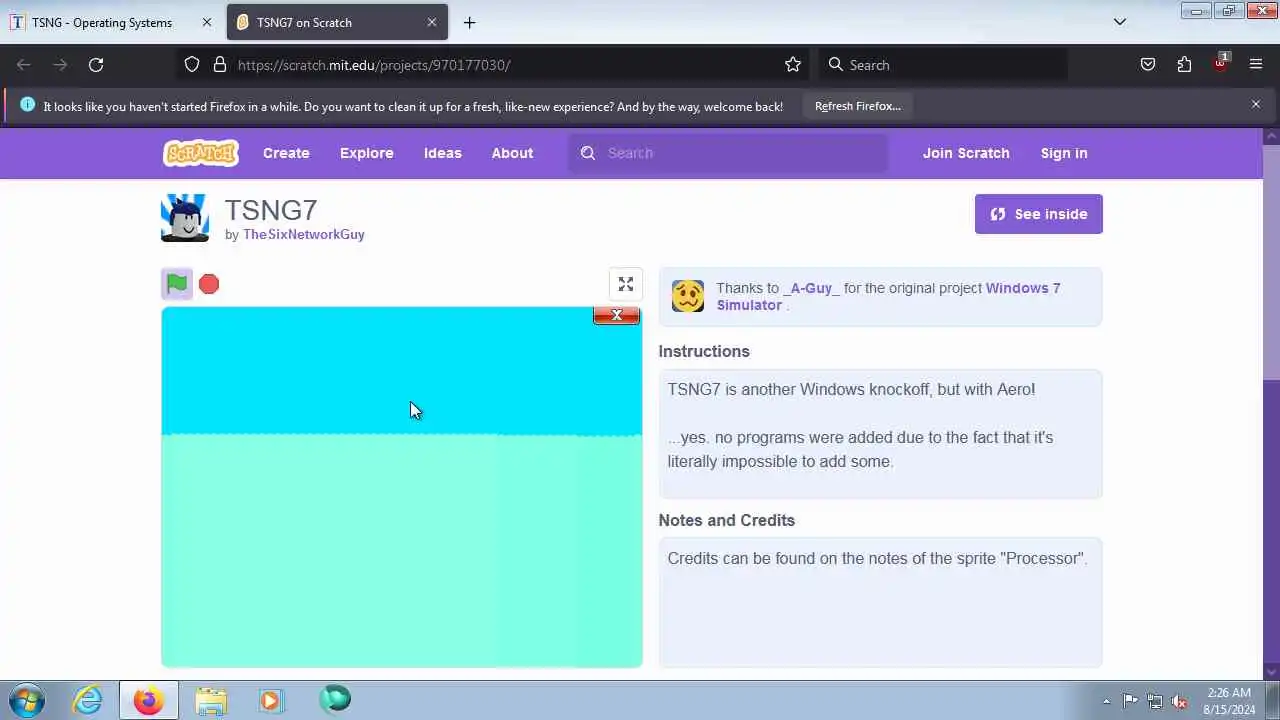This screenshot has height=720, width=1280.
Task: Click the Refresh Firefox button
Action: pyautogui.click(x=858, y=106)
